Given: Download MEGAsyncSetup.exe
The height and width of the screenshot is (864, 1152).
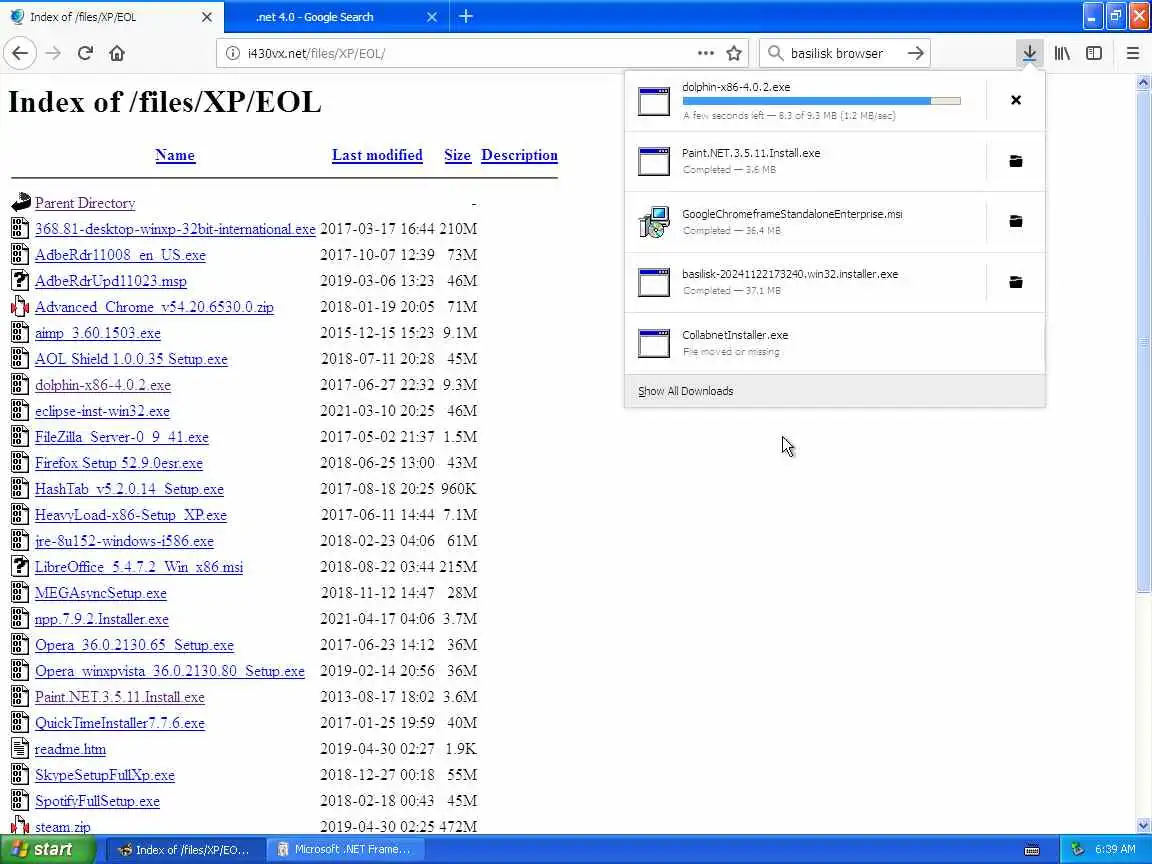Looking at the screenshot, I should pos(101,593).
